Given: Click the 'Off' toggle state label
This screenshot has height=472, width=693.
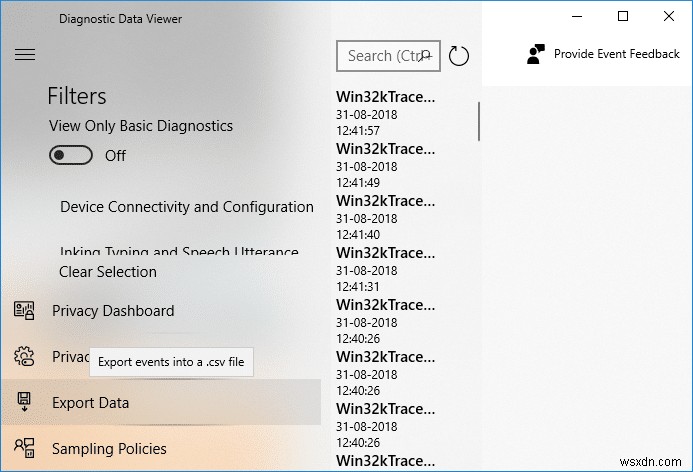Looking at the screenshot, I should 115,156.
